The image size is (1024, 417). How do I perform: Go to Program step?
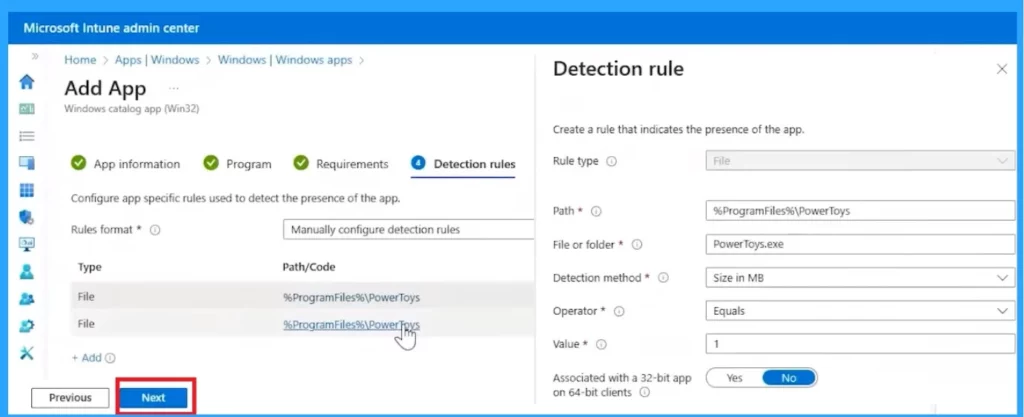pos(237,164)
